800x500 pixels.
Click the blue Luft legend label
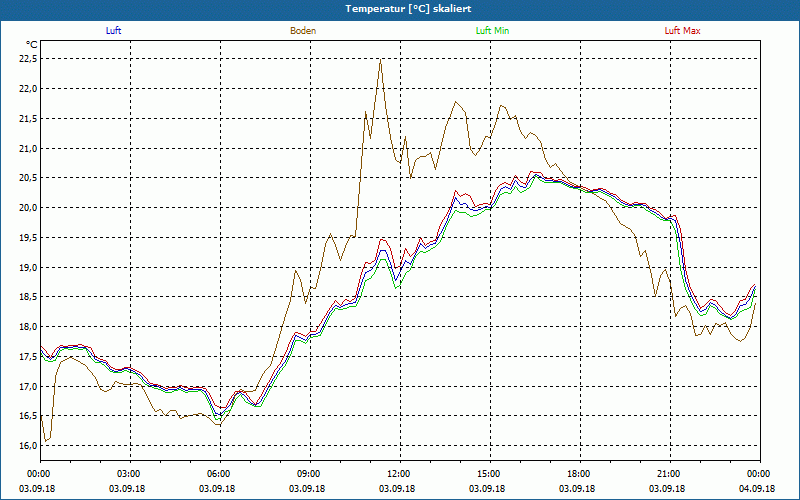tap(113, 31)
